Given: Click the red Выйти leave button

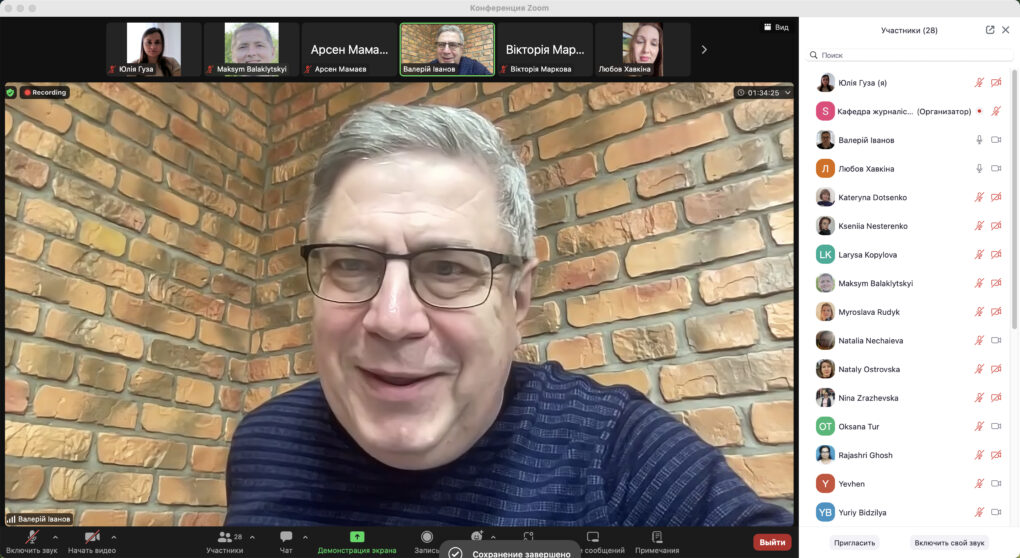Looking at the screenshot, I should (x=773, y=542).
